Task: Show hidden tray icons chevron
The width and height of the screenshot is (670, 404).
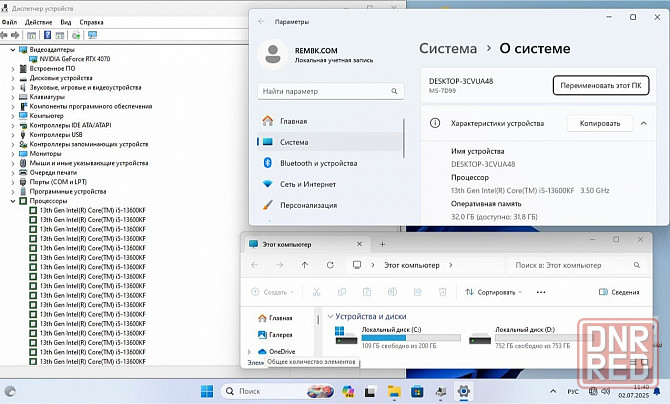Action: [553, 391]
